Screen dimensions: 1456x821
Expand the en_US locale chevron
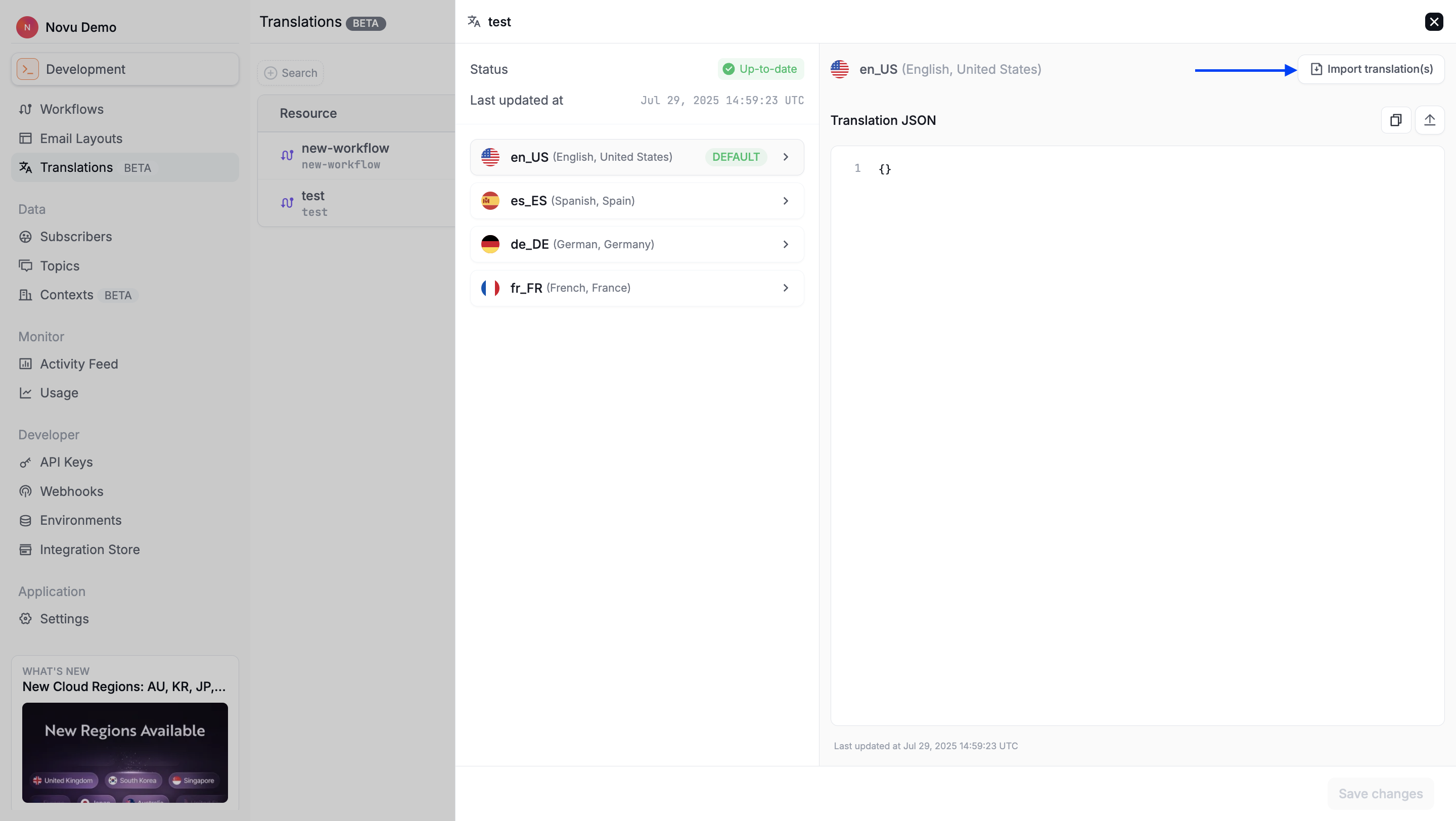(x=786, y=157)
